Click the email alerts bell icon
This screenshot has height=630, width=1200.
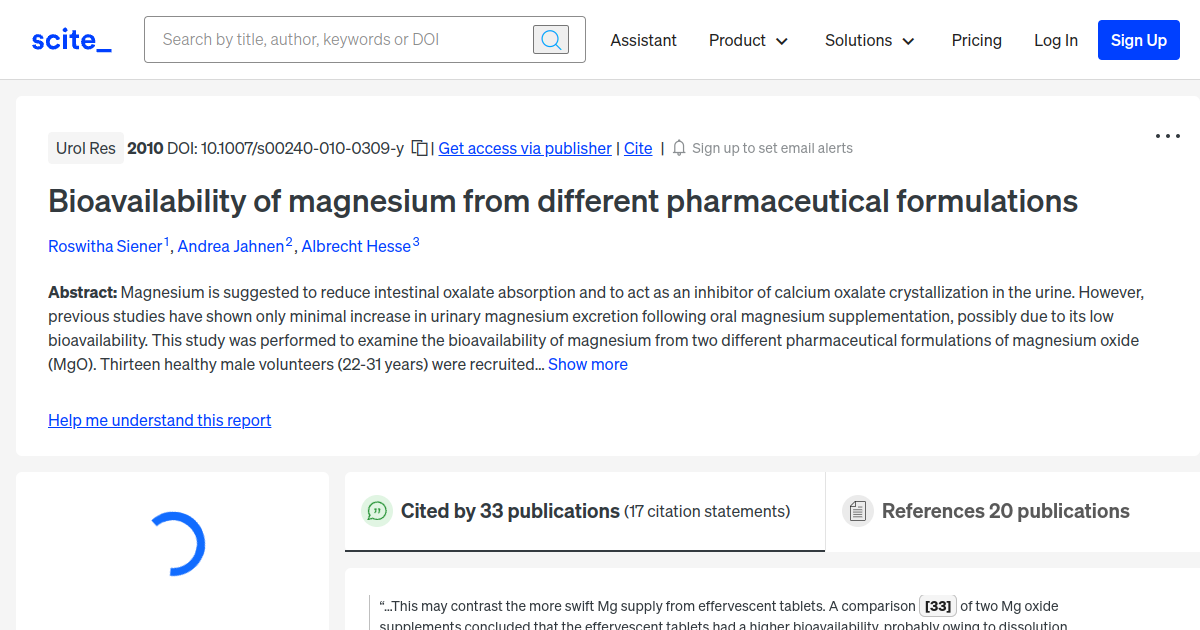679,148
